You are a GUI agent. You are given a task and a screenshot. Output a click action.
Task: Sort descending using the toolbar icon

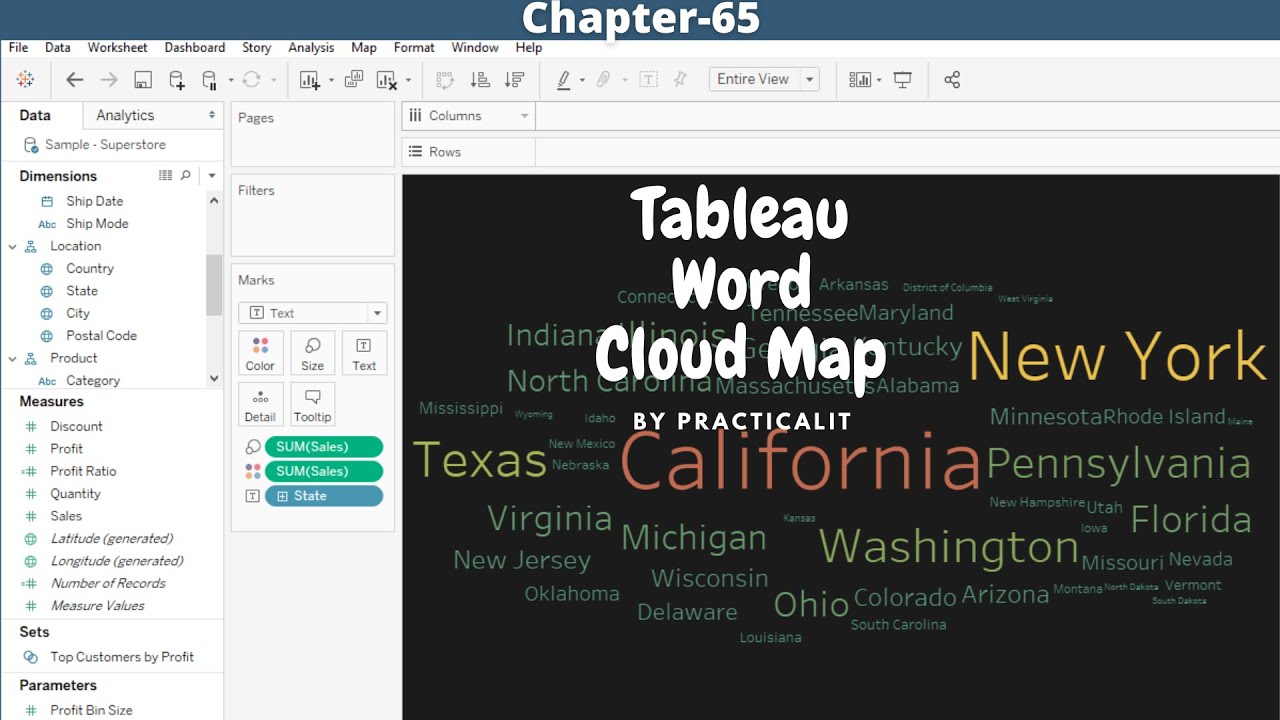[514, 80]
